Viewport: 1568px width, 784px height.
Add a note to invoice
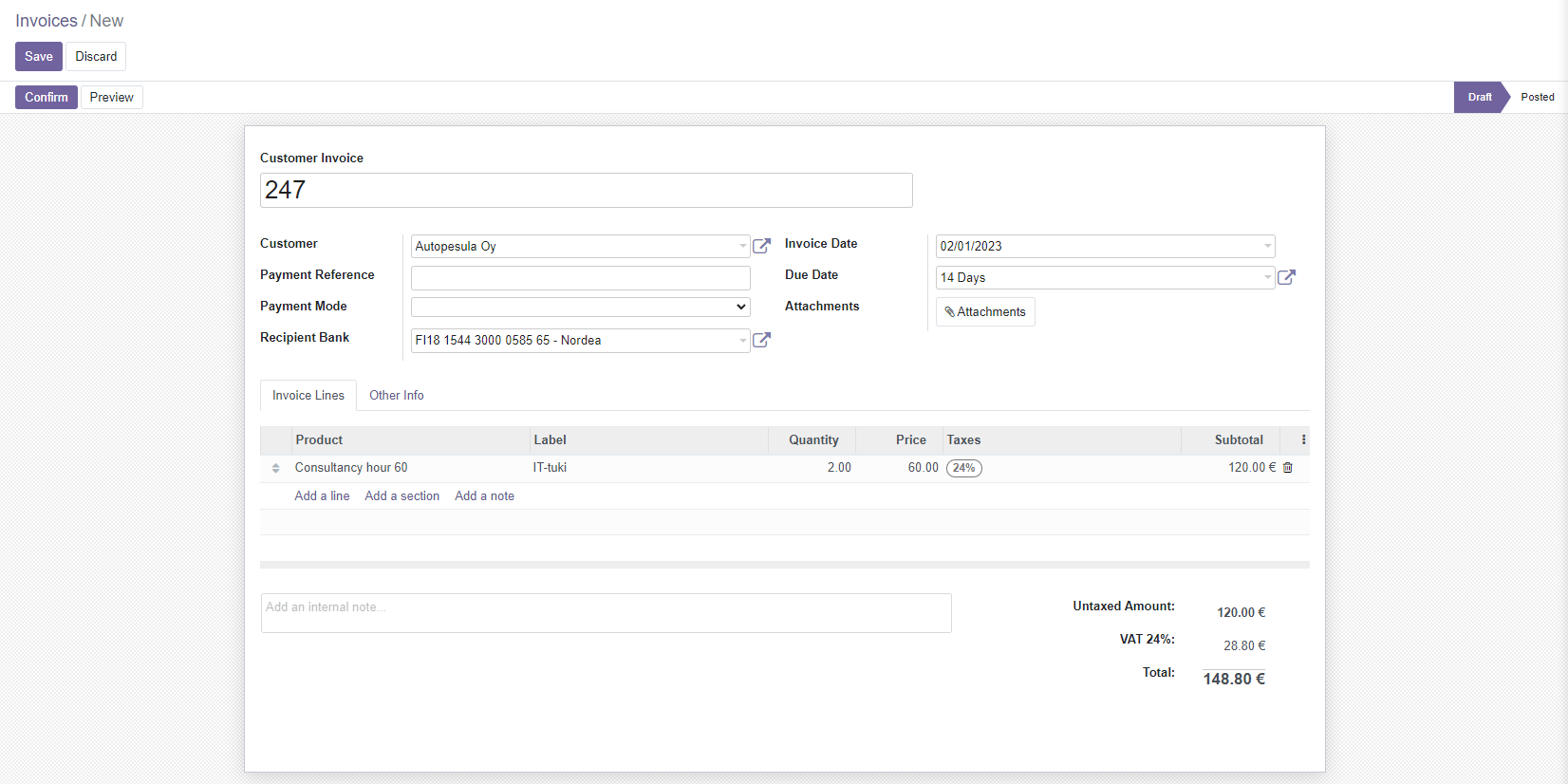click(x=484, y=495)
